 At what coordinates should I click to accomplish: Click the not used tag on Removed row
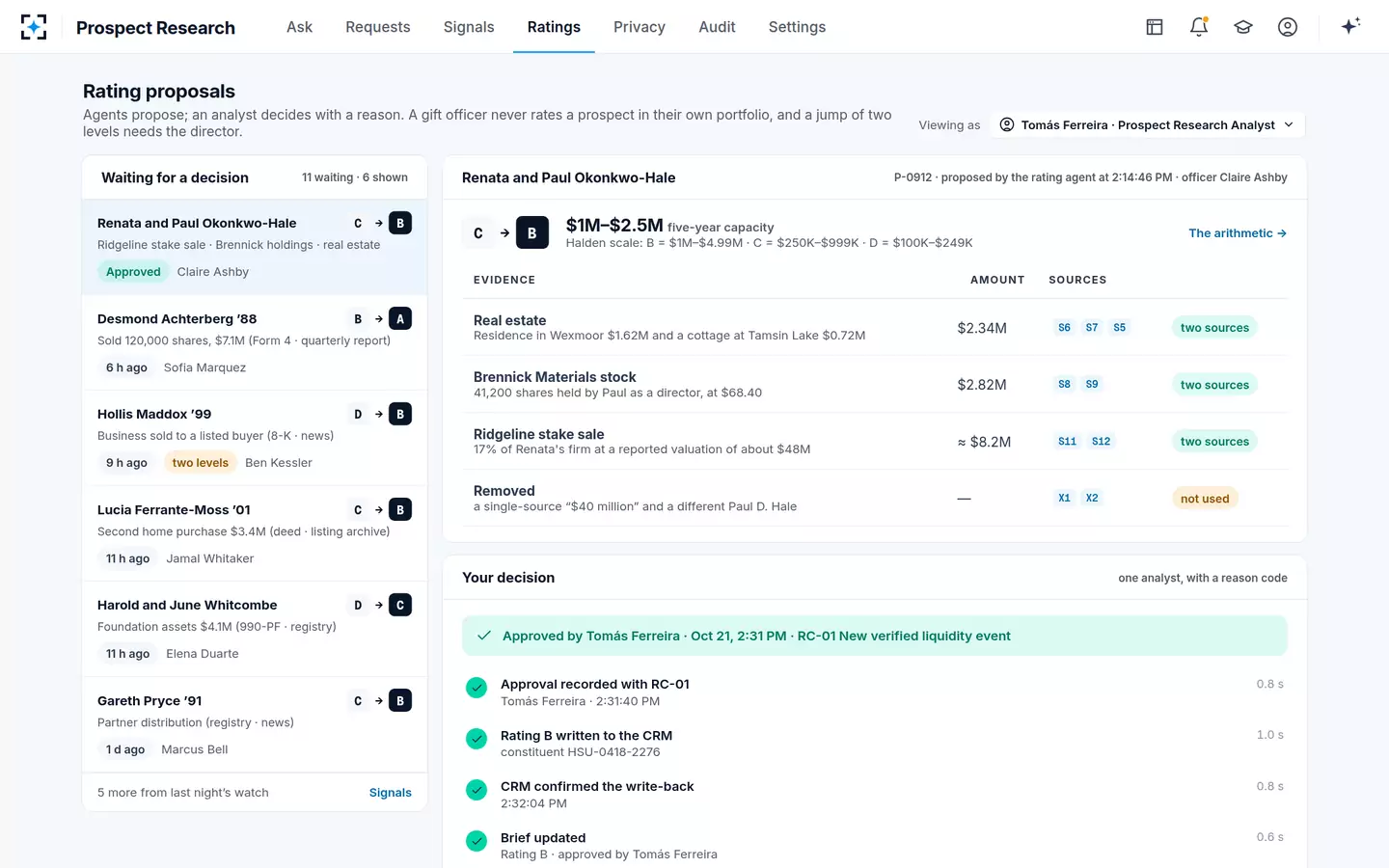(1205, 499)
